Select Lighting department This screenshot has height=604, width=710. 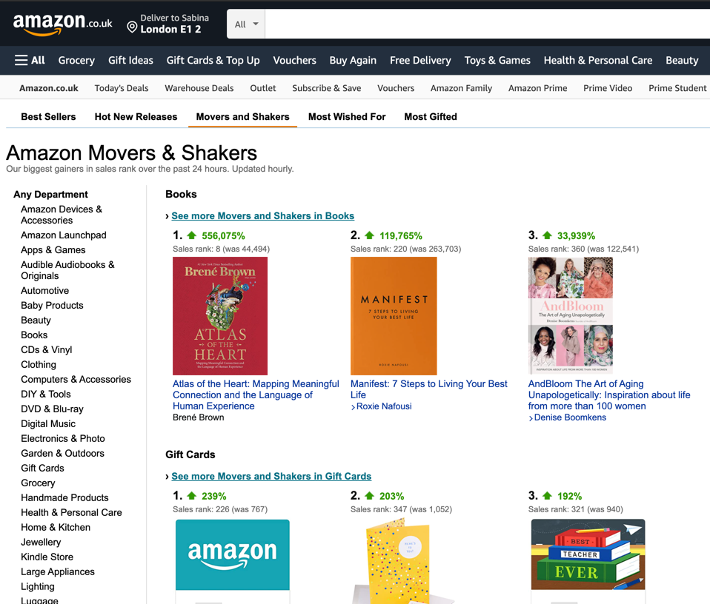click(38, 587)
